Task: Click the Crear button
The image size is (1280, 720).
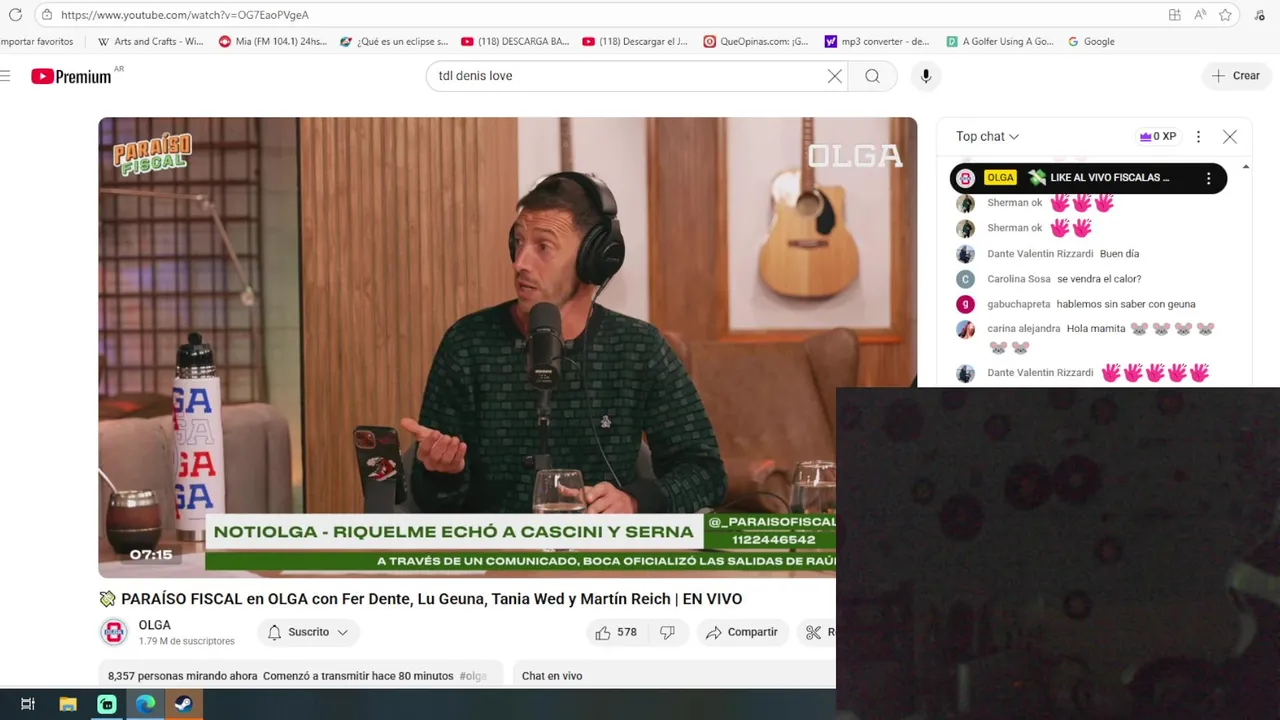Action: point(1236,76)
